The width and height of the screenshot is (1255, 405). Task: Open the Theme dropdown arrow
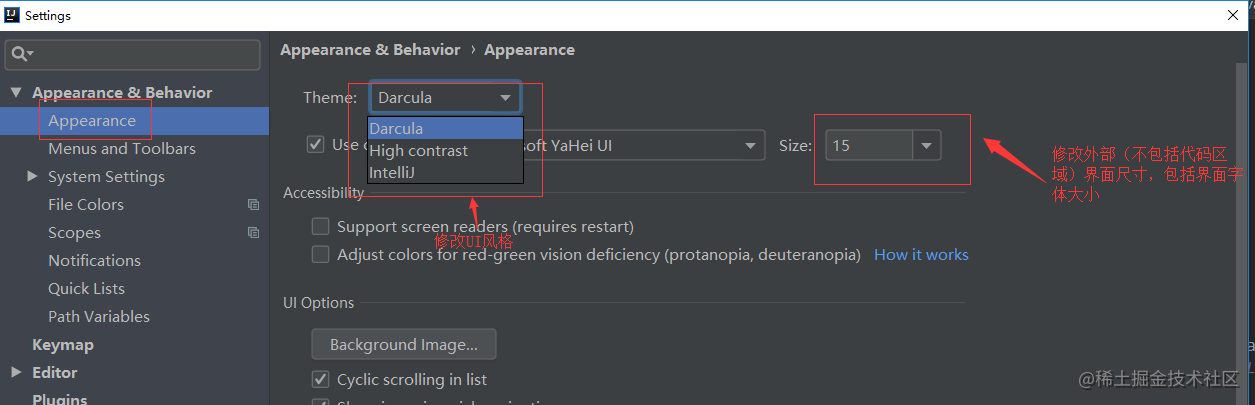pos(505,98)
